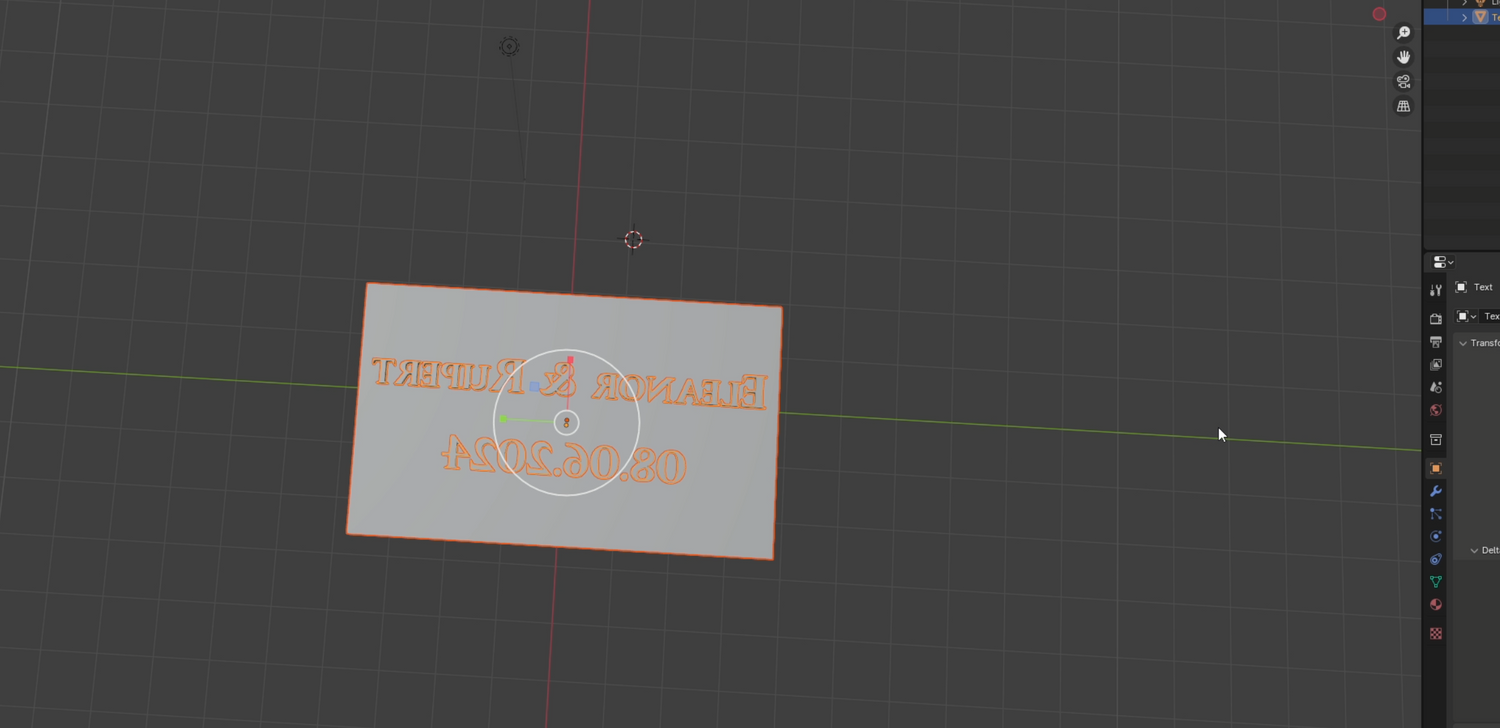The width and height of the screenshot is (1500, 728).
Task: Collapse the Delta Transform panel
Action: [x=1474, y=550]
